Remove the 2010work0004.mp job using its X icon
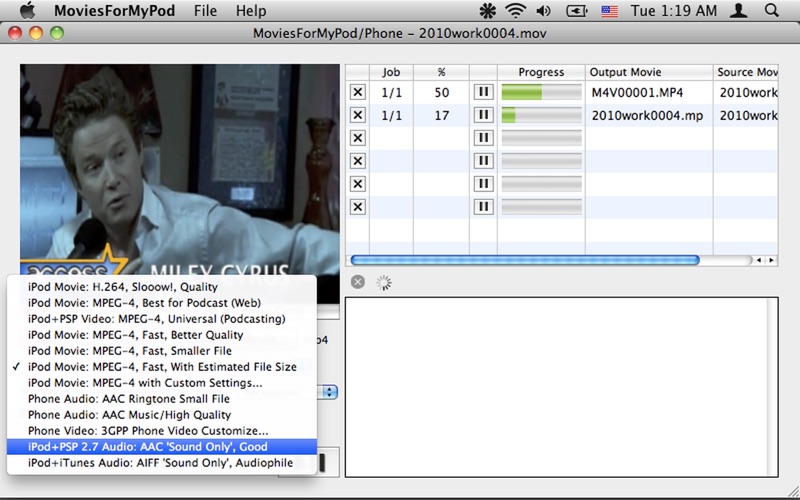800x500 pixels. (357, 115)
